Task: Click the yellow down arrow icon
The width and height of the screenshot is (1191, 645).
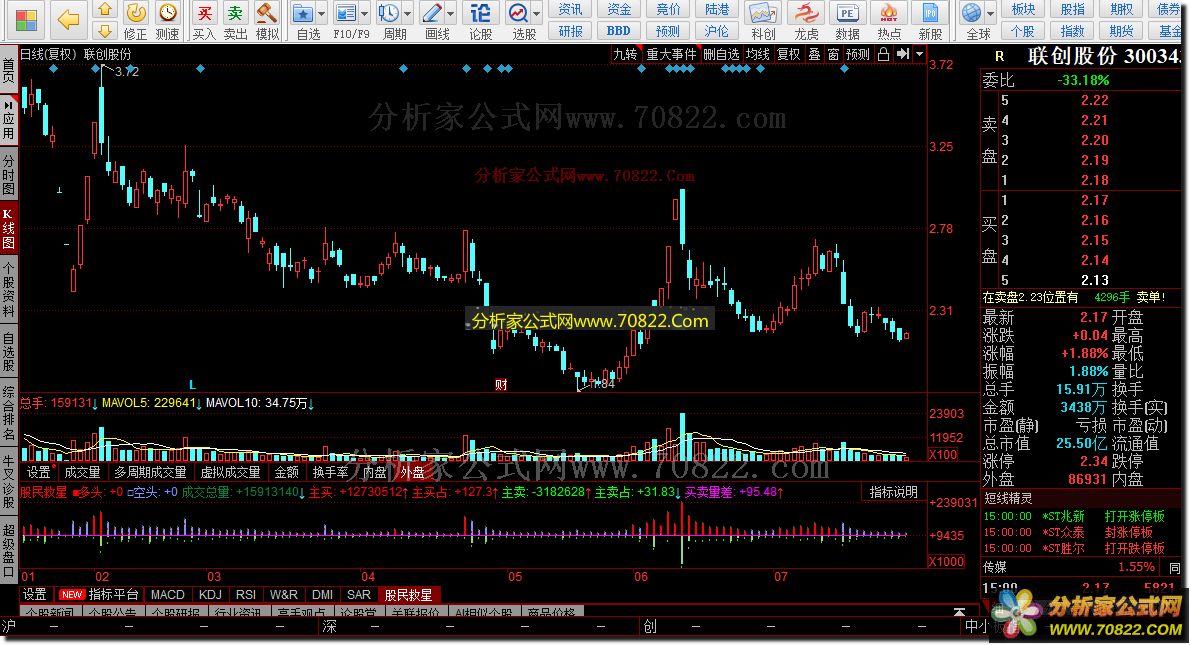Action: tap(105, 30)
